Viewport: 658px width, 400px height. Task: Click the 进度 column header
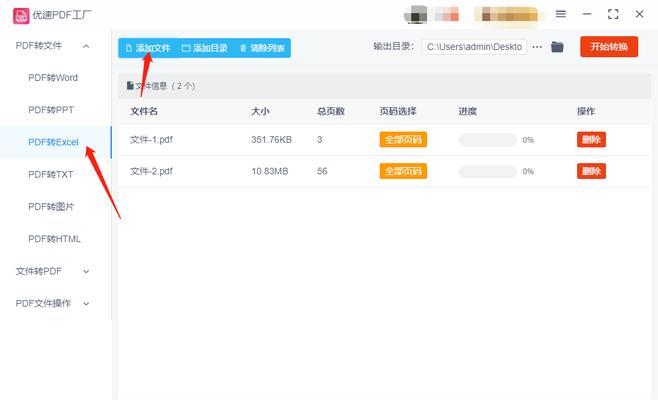click(467, 111)
